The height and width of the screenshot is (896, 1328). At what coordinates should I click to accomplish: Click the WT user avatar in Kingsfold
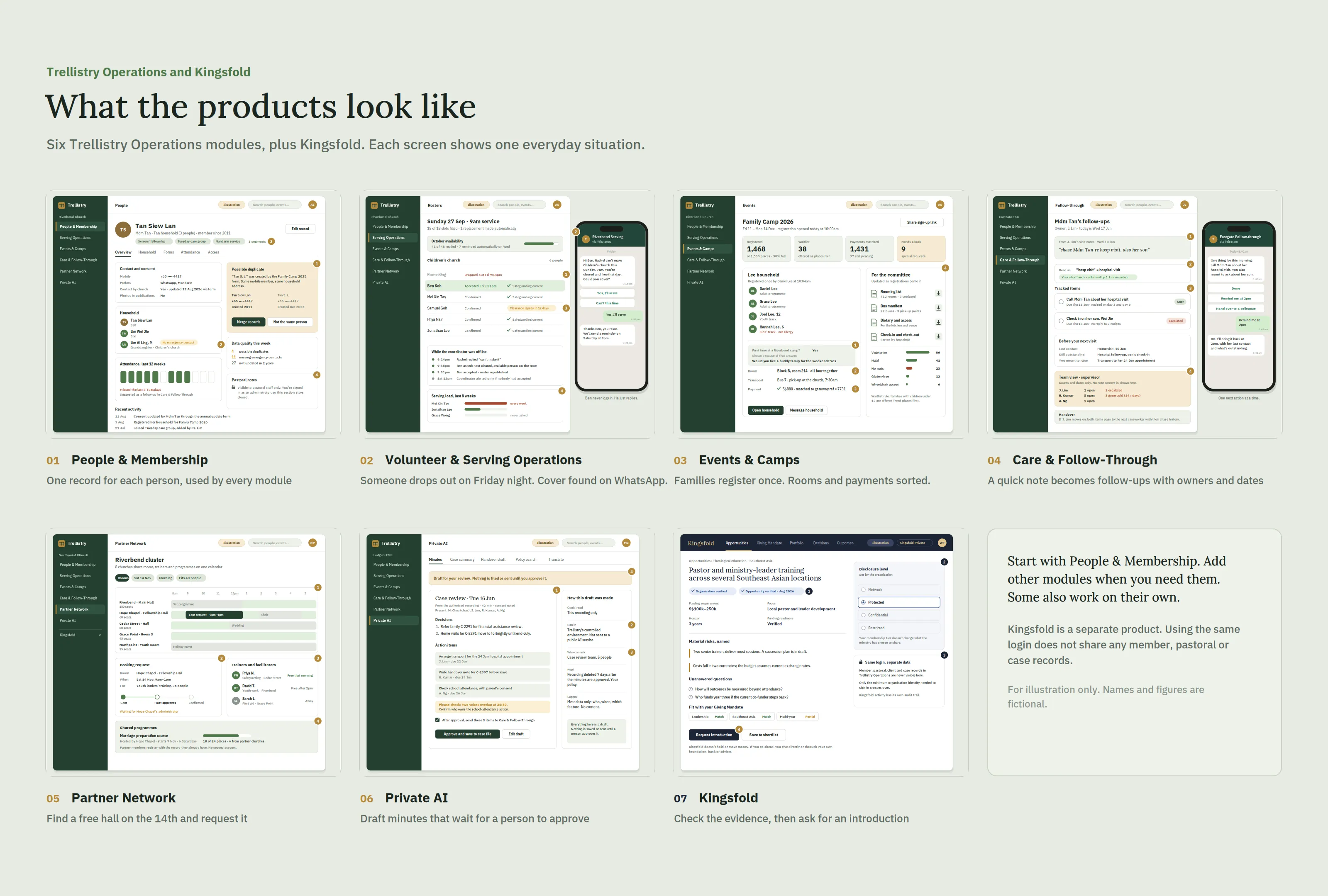pos(942,543)
